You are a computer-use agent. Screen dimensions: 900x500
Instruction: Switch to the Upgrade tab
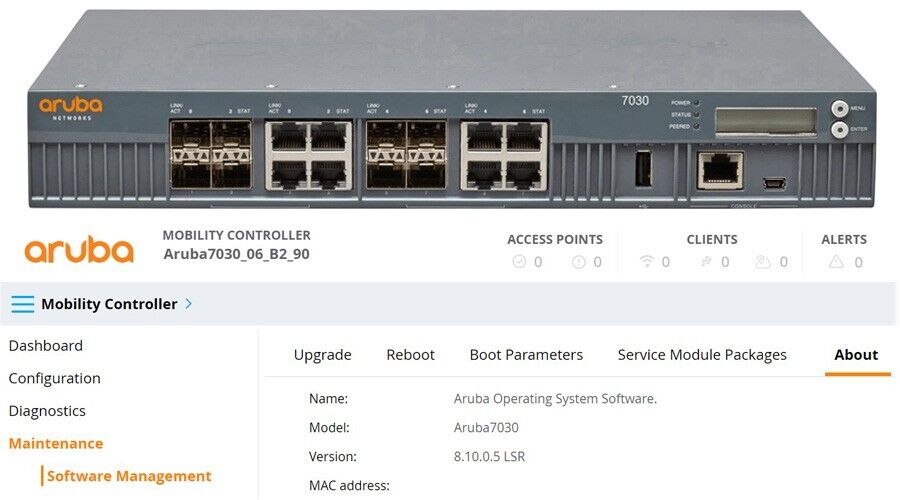[x=322, y=355]
